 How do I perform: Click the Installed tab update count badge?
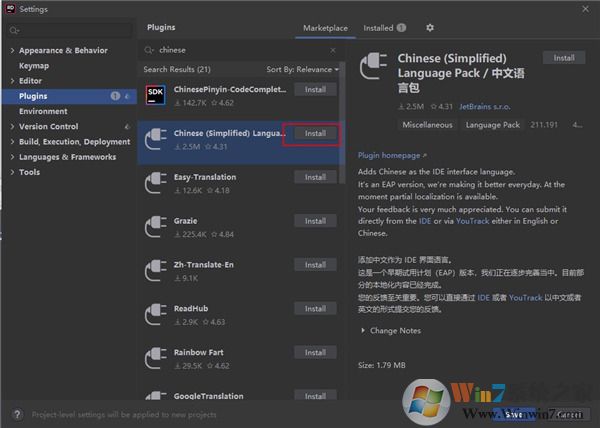point(401,28)
